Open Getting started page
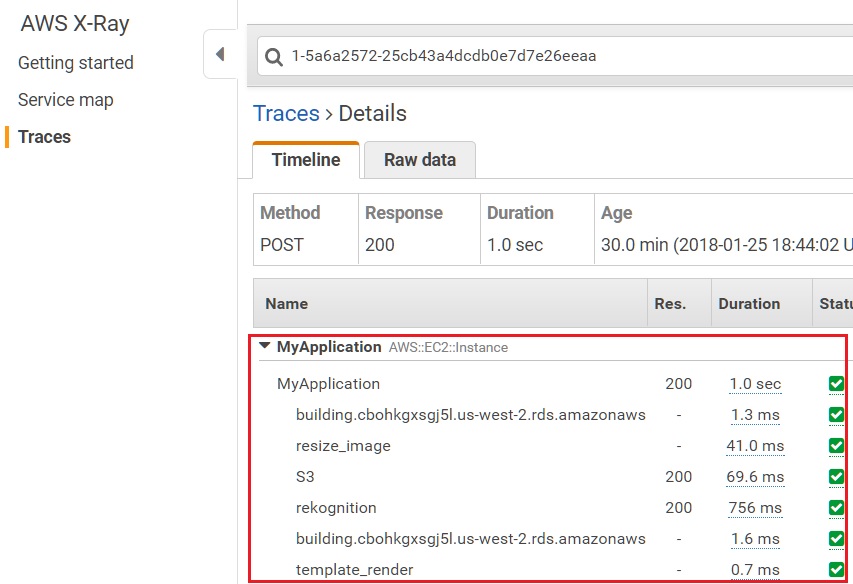 [x=76, y=63]
